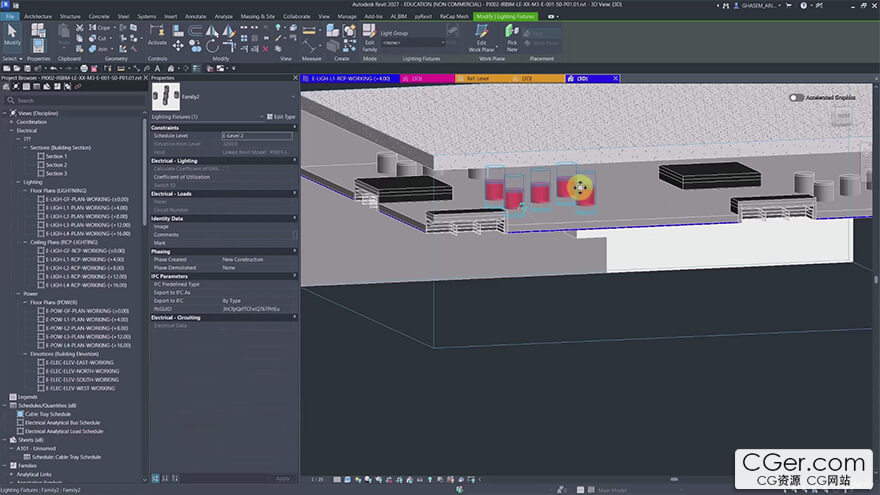880x495 pixels.
Task: Open the File menu tab
Action: coord(10,16)
